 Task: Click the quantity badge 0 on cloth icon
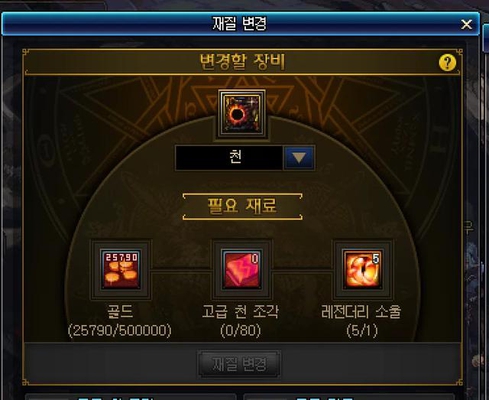click(x=255, y=258)
